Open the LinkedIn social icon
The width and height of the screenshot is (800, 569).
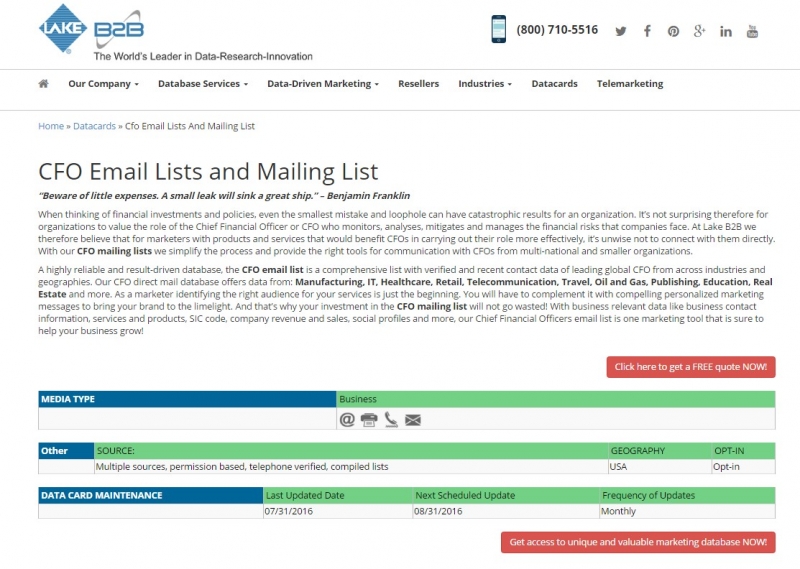[x=726, y=32]
